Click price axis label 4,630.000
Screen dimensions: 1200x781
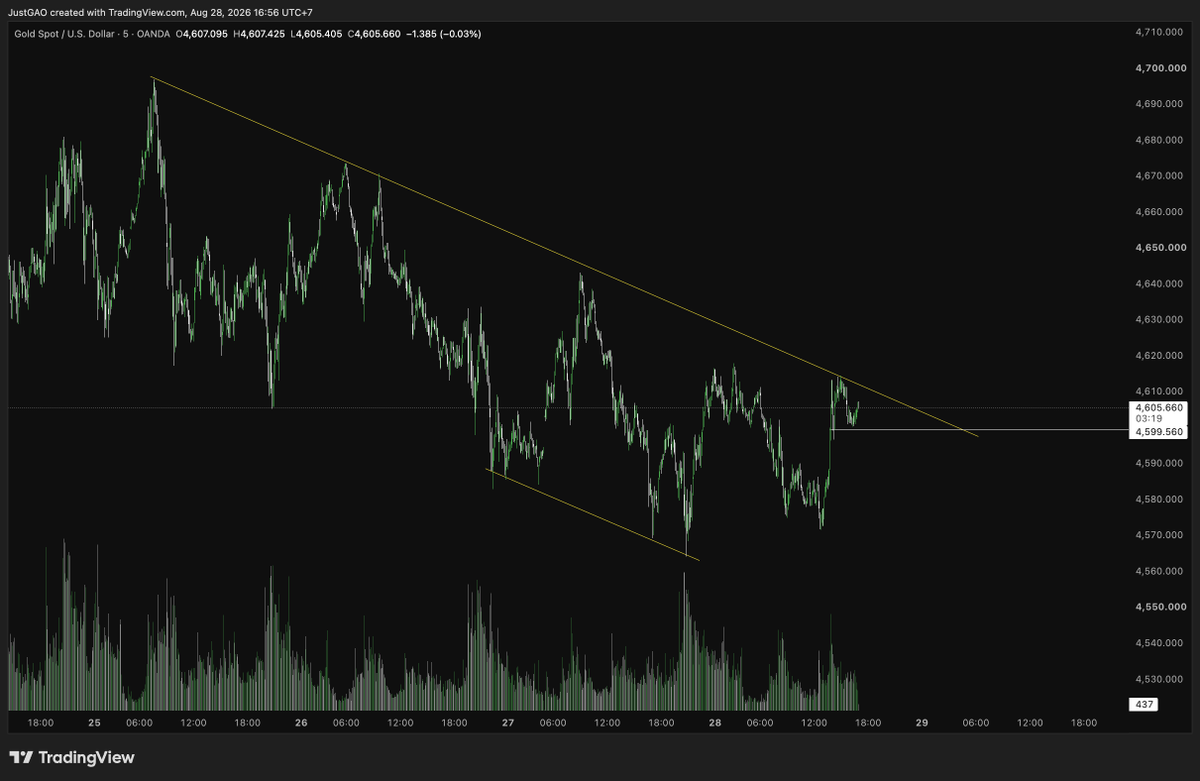tap(1160, 319)
